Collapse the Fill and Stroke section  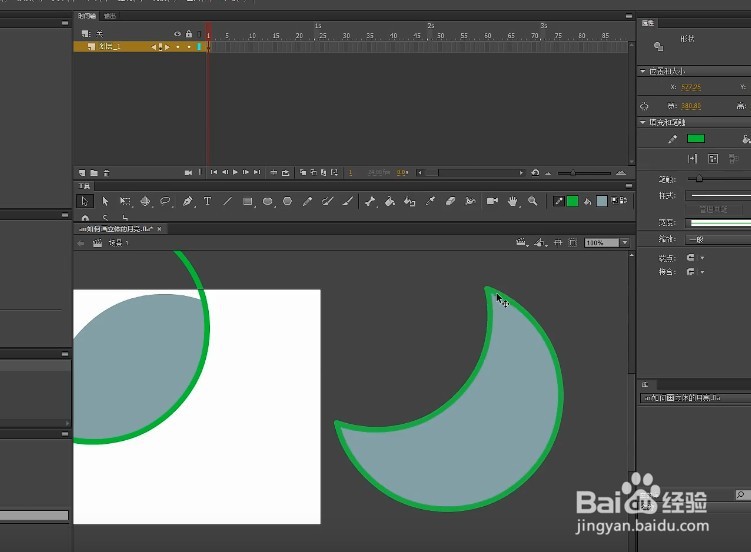643,122
